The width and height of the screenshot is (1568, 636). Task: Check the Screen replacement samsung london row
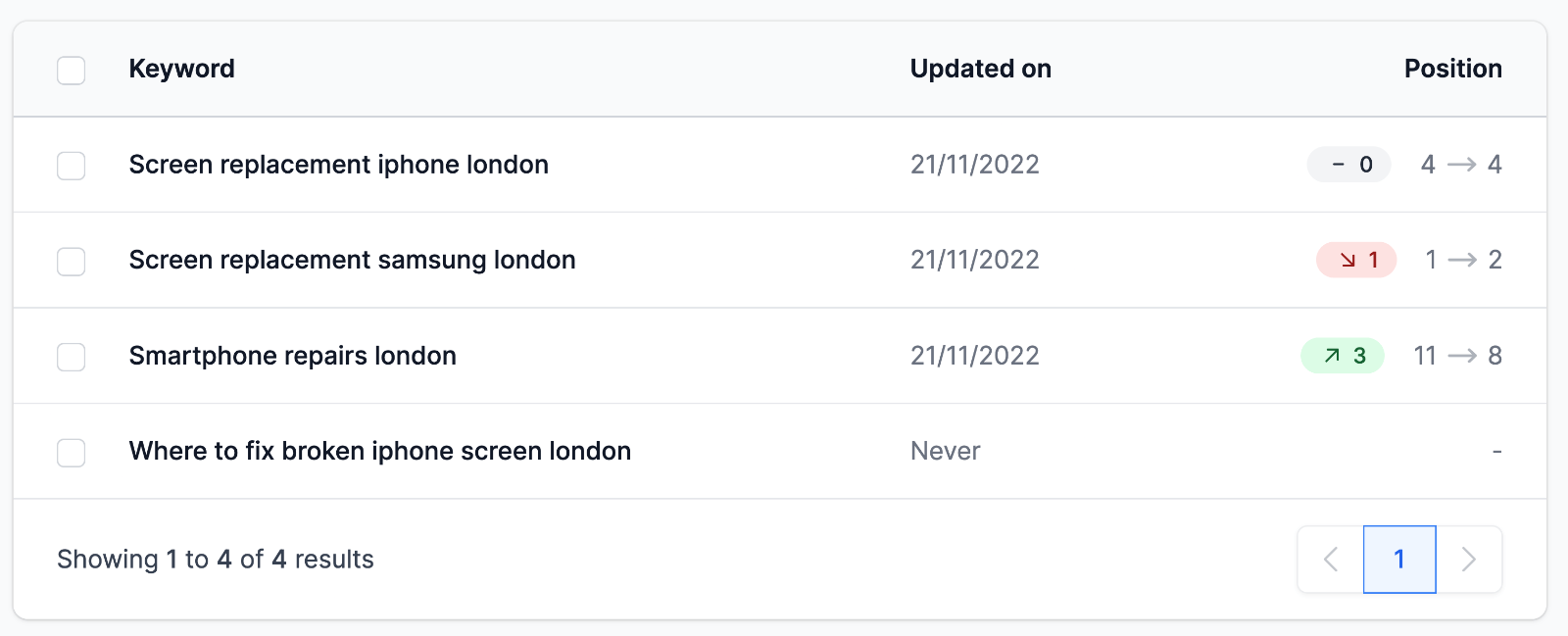click(x=71, y=262)
